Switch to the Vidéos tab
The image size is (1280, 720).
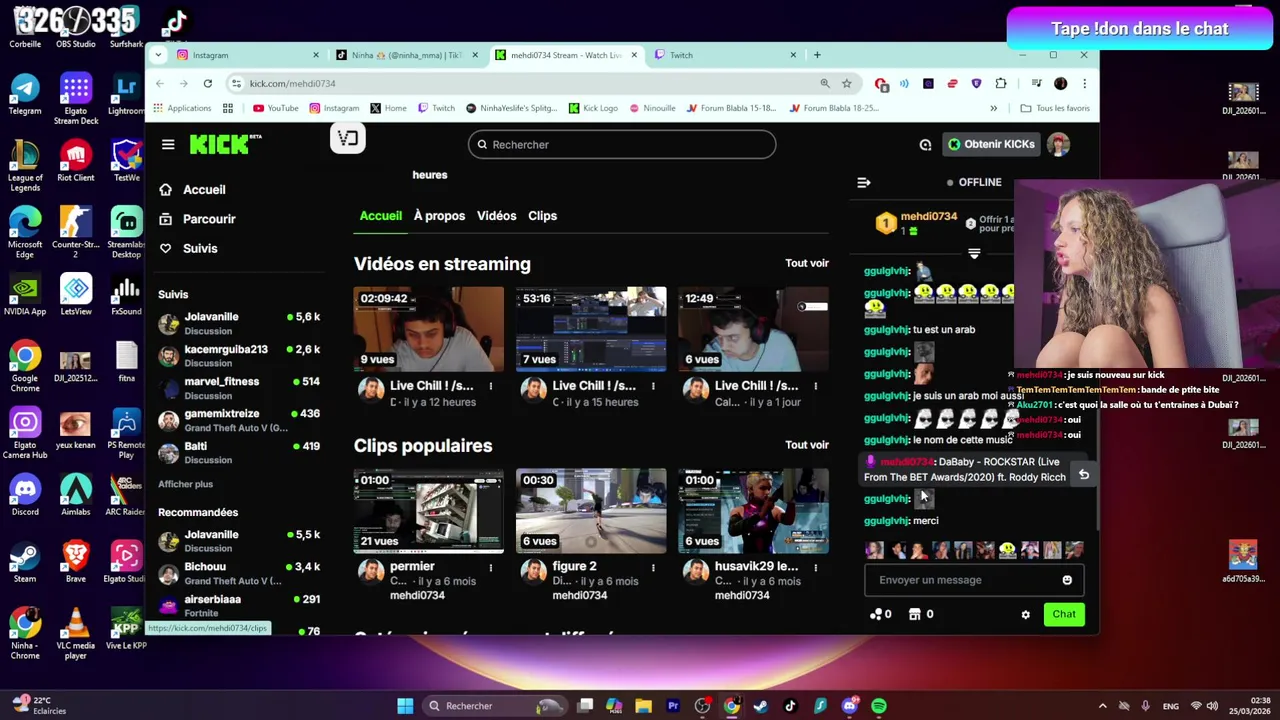[497, 216]
